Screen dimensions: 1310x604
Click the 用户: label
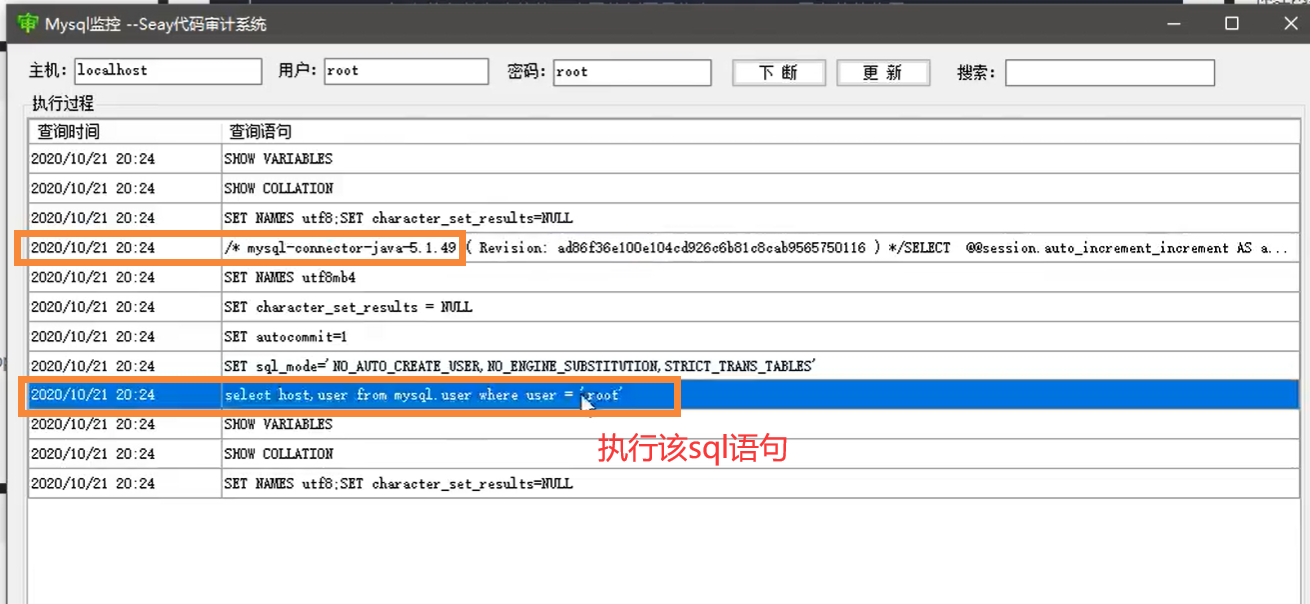[298, 71]
